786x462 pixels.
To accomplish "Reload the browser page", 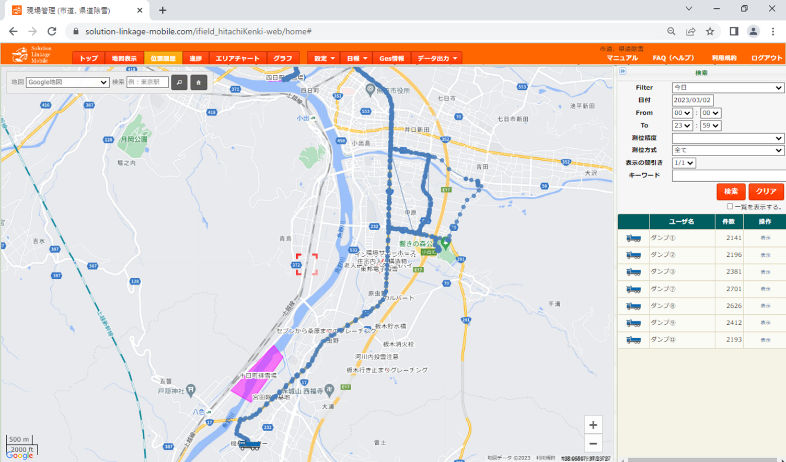I will (x=52, y=31).
